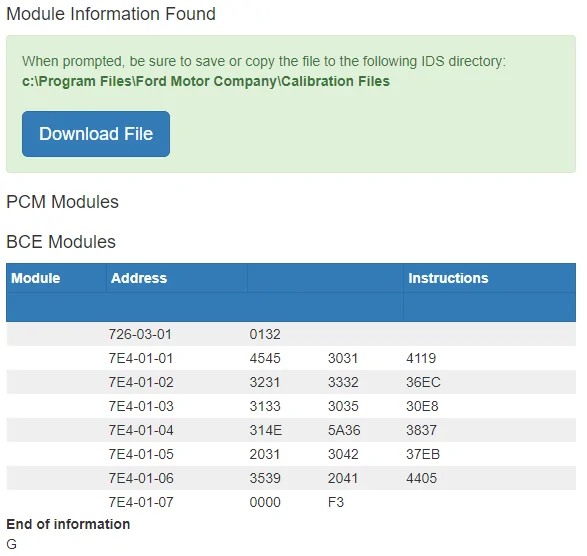
Task: Select value 3042 in row 7E4-01-05
Action: 343,454
